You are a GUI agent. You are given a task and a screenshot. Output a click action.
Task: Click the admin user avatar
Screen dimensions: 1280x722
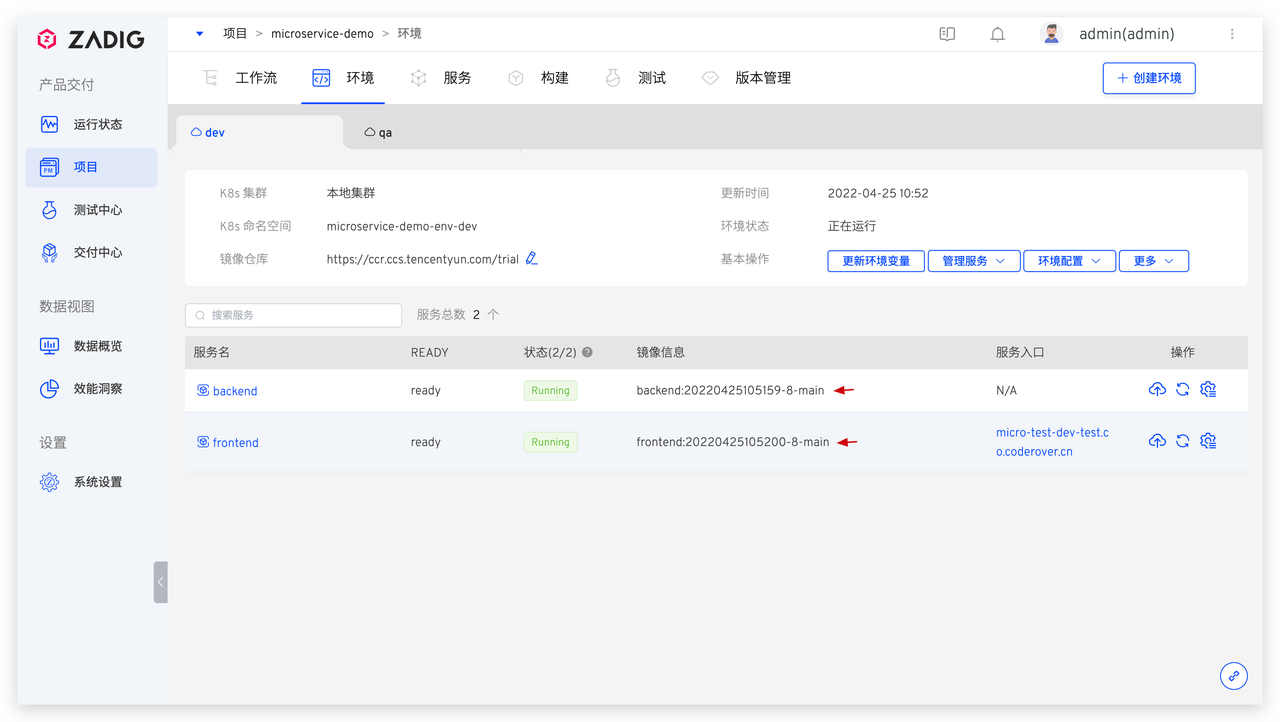1051,34
